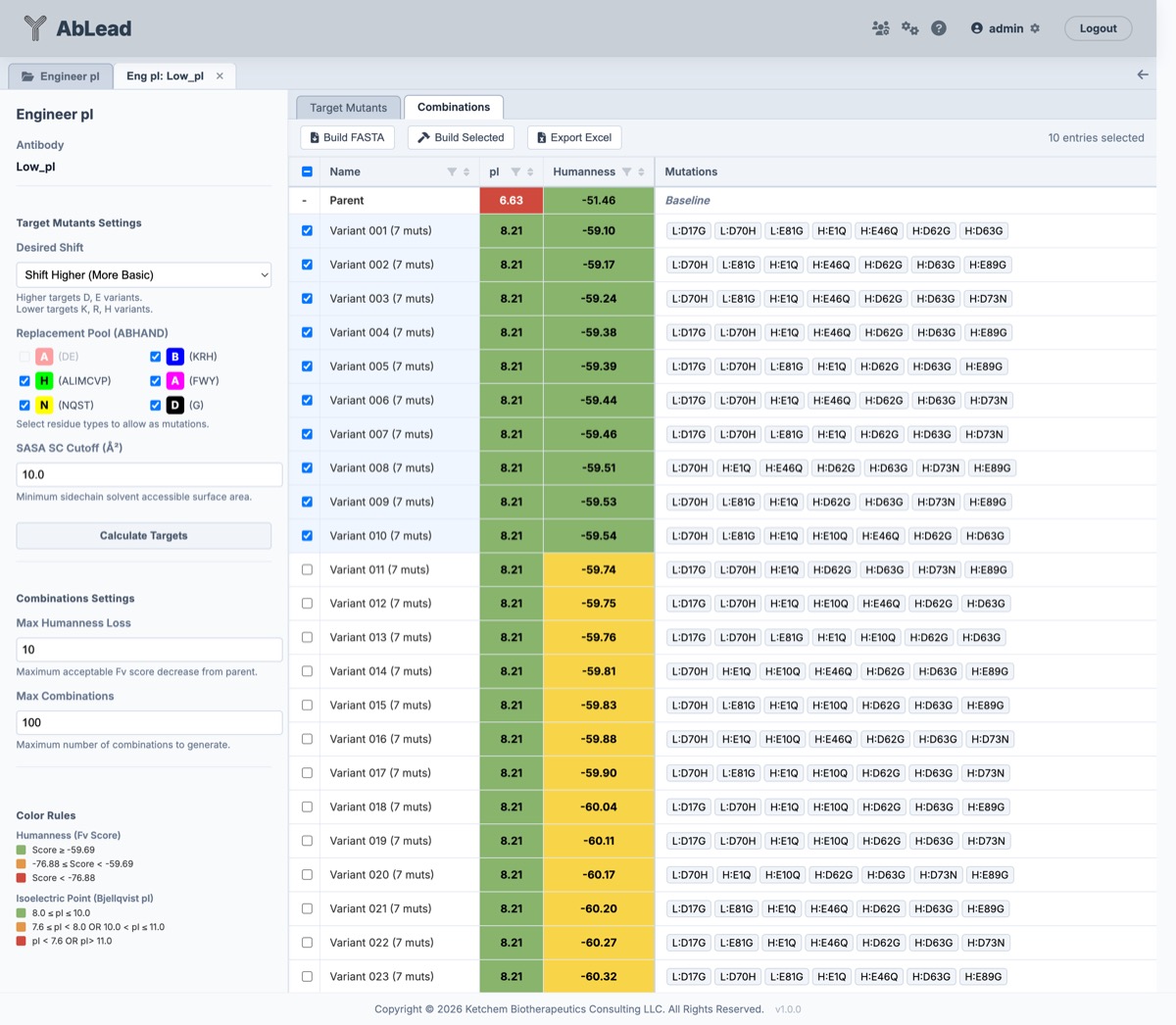Disable the (KRH) replacement pool checkbox

(155, 357)
